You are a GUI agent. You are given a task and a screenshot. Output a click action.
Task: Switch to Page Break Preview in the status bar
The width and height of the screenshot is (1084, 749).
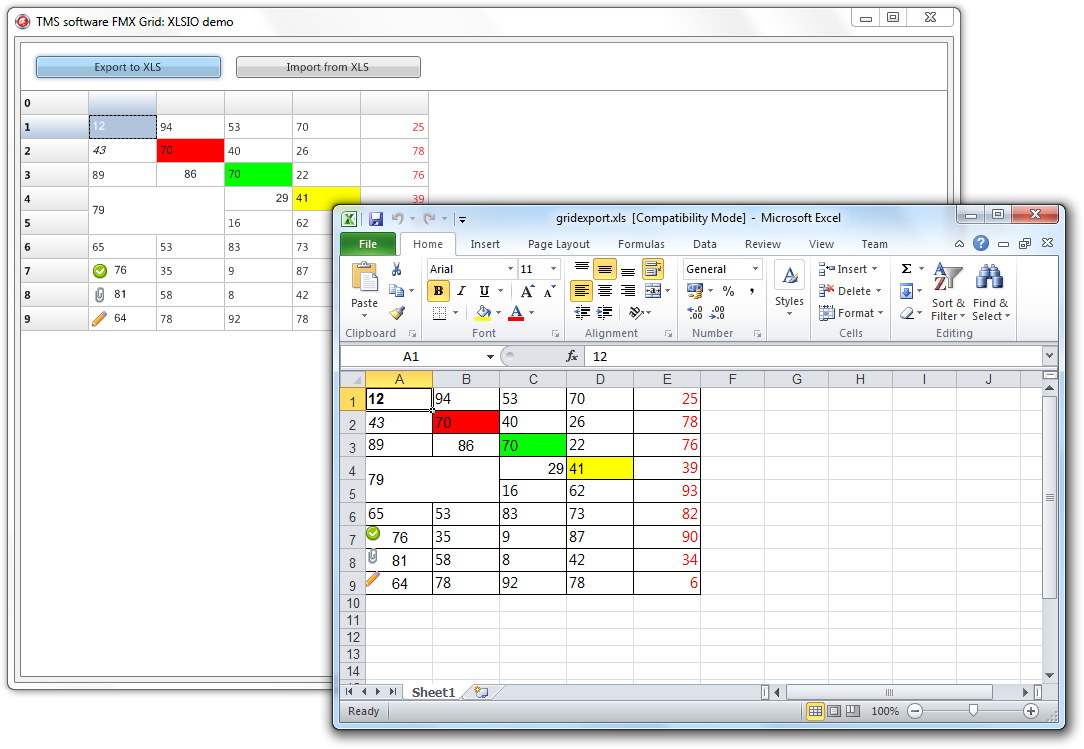point(853,711)
